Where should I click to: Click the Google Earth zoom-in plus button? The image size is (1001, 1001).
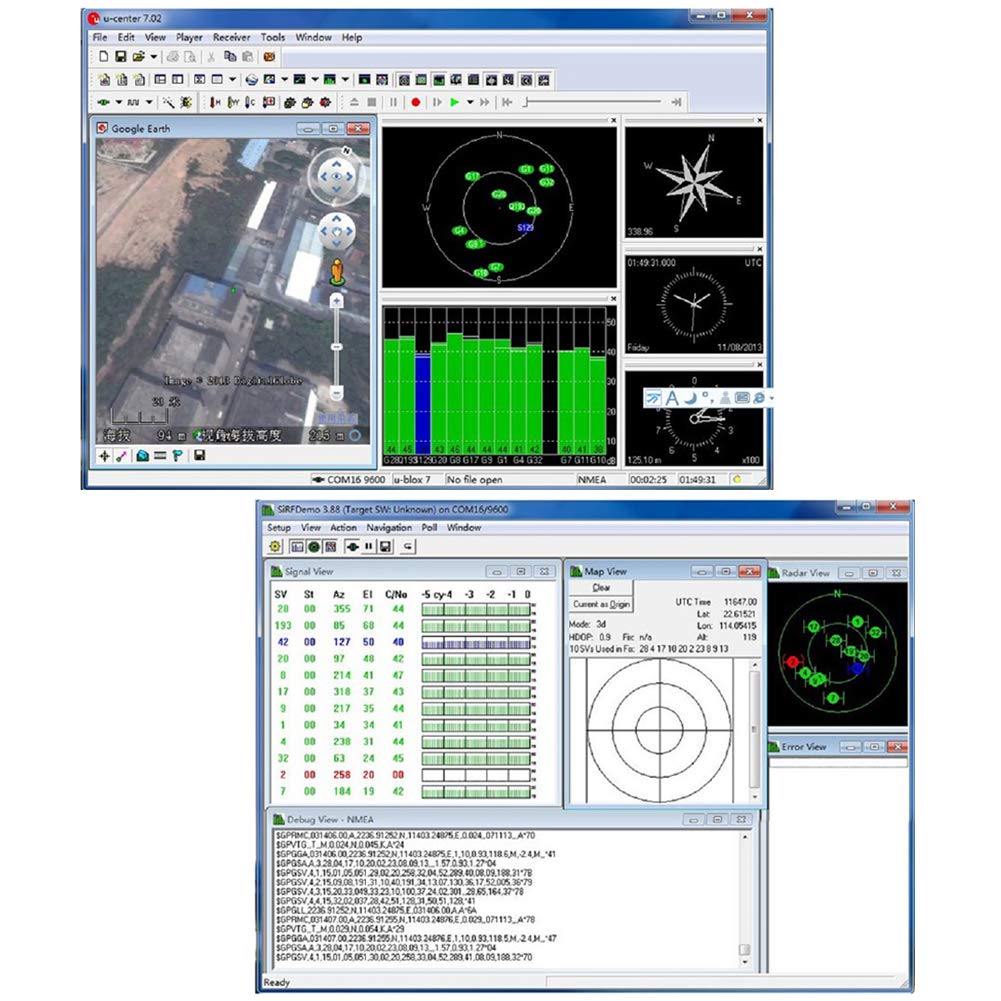337,299
